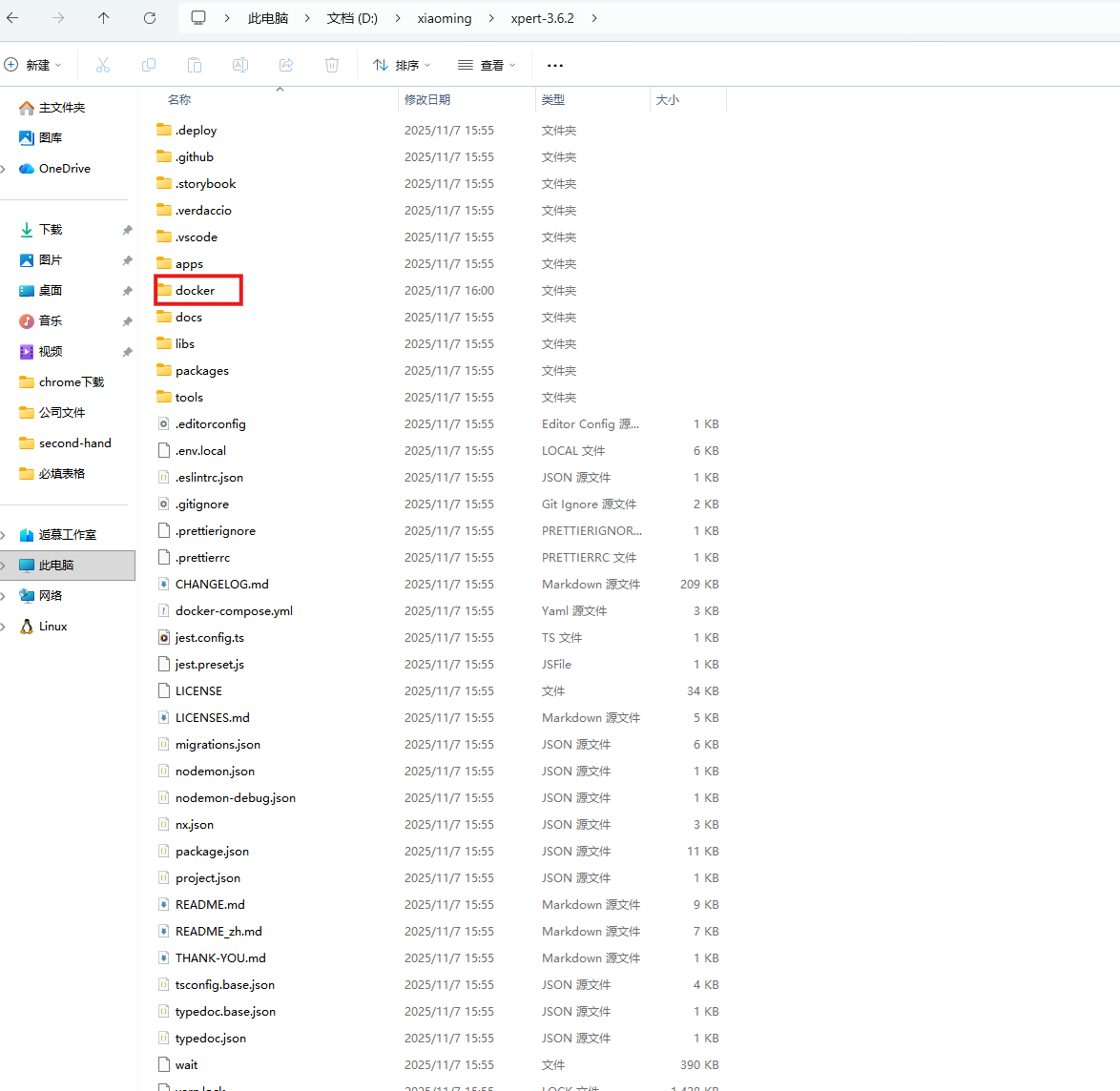
Task: Click the forward navigation arrow
Action: (58, 18)
